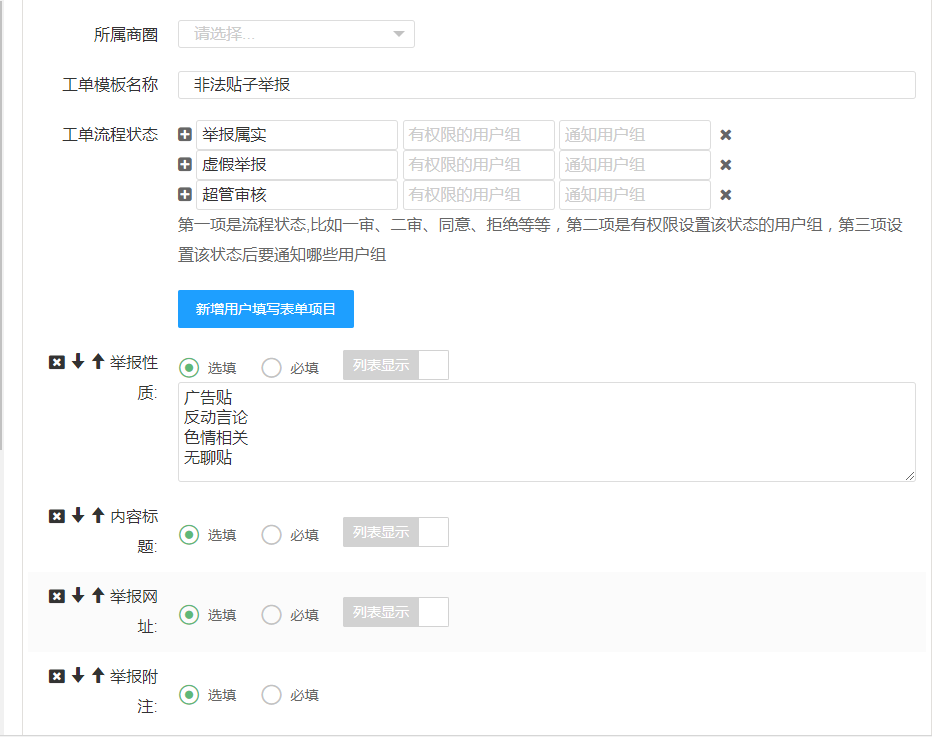Open permitted user group selector for 举报属实
Screen dimensions: 932x737
tap(478, 135)
